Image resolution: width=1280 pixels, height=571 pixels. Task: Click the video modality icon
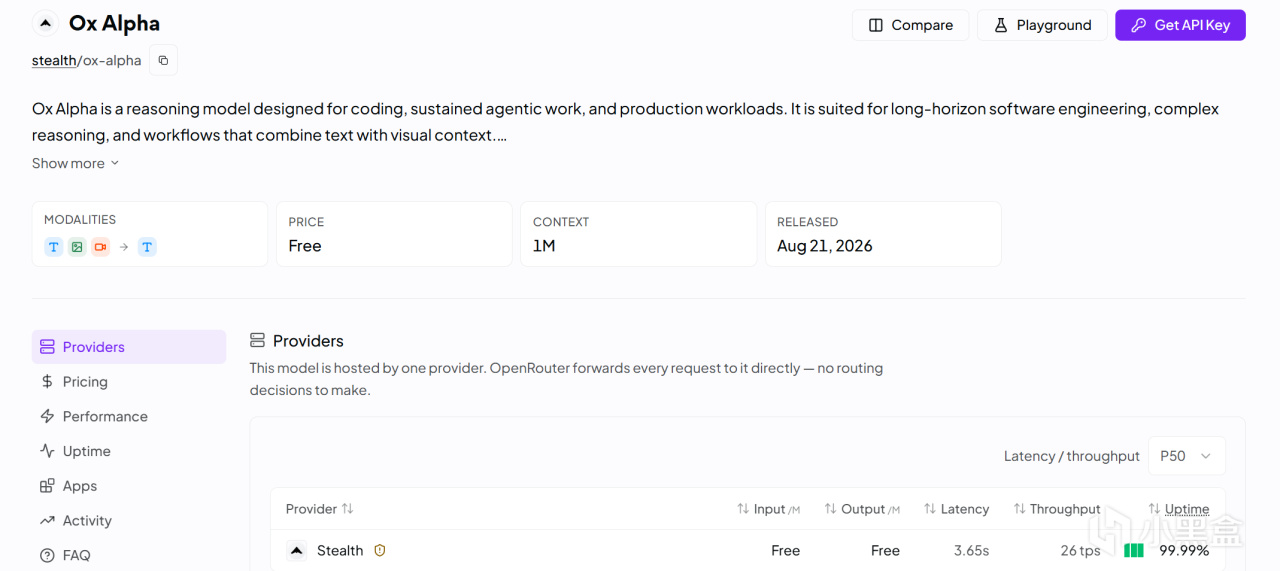tap(100, 247)
